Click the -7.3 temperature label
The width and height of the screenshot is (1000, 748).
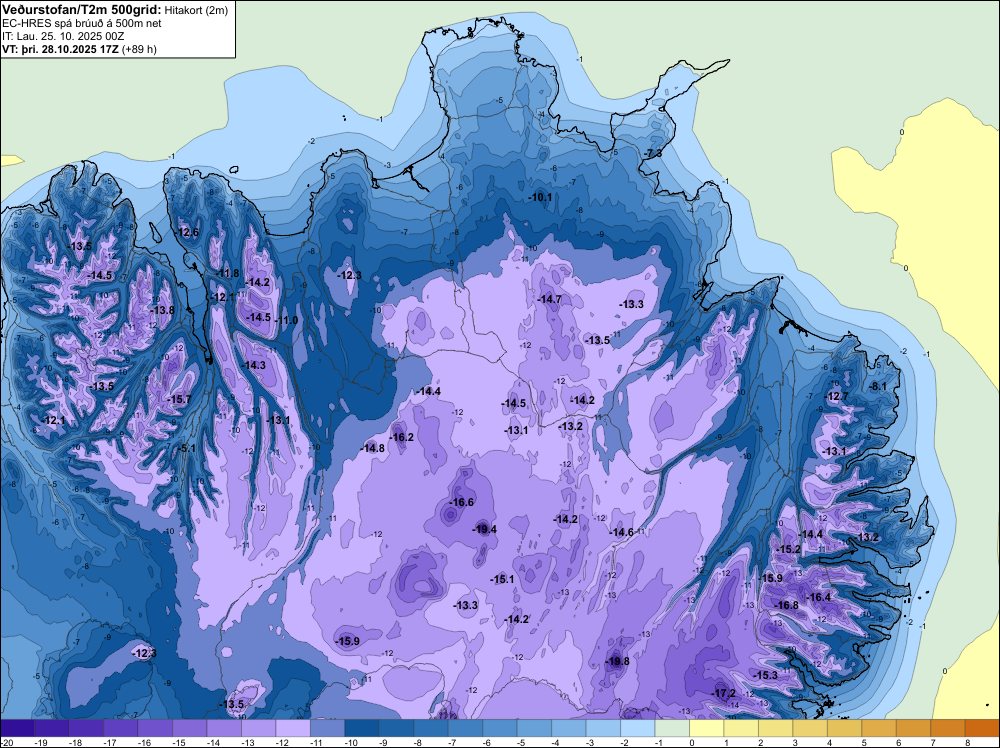click(652, 154)
